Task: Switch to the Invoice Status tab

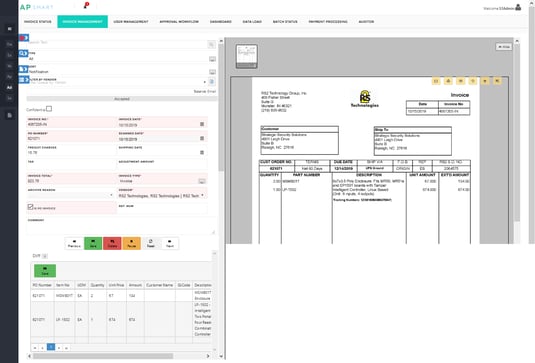Action: (x=38, y=21)
